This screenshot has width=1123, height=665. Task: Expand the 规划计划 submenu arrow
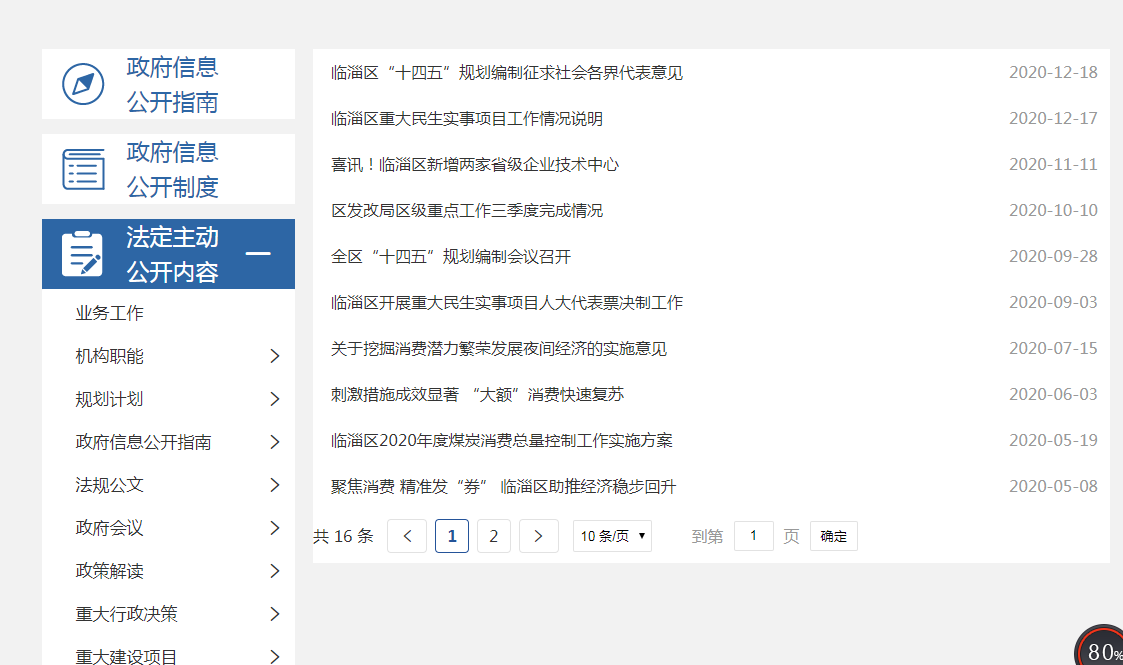(275, 399)
